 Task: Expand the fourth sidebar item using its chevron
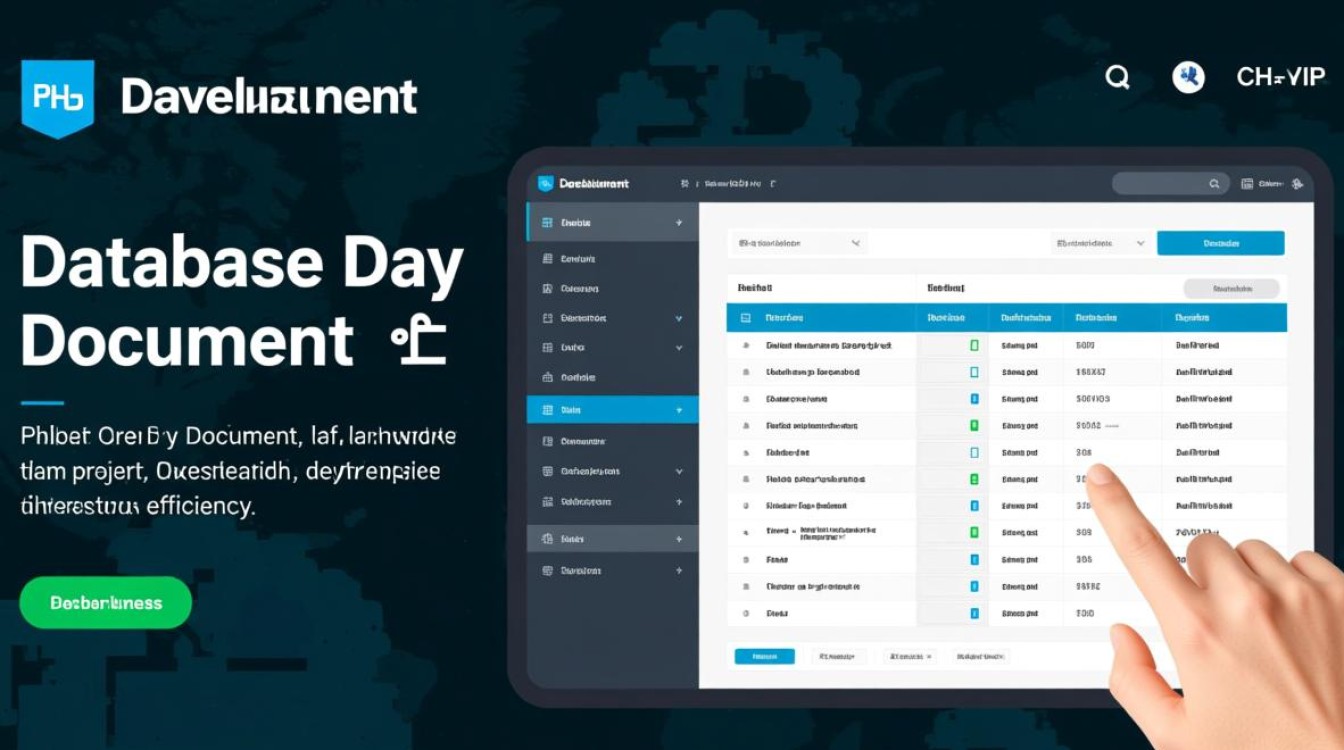(x=679, y=318)
